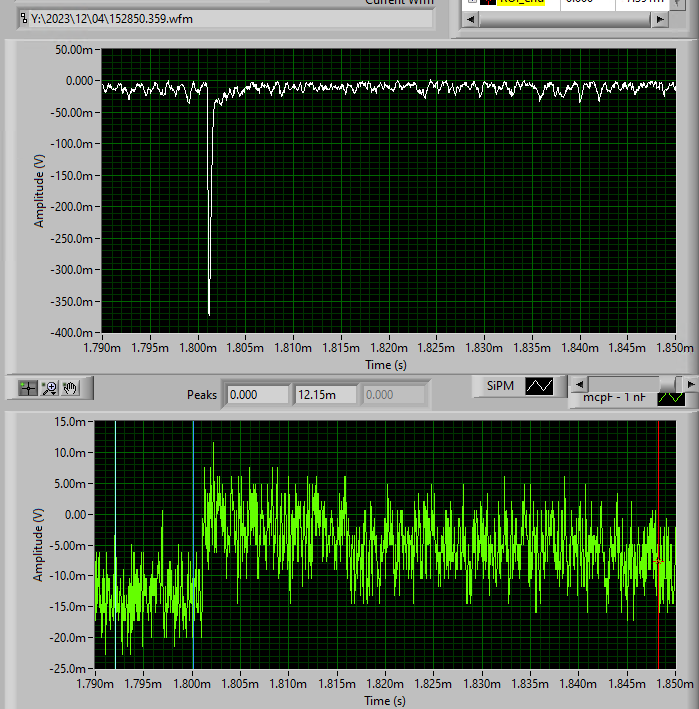The image size is (699, 709).
Task: Click the lower graph 1.790m X-axis label
Action: pyautogui.click(x=95, y=684)
